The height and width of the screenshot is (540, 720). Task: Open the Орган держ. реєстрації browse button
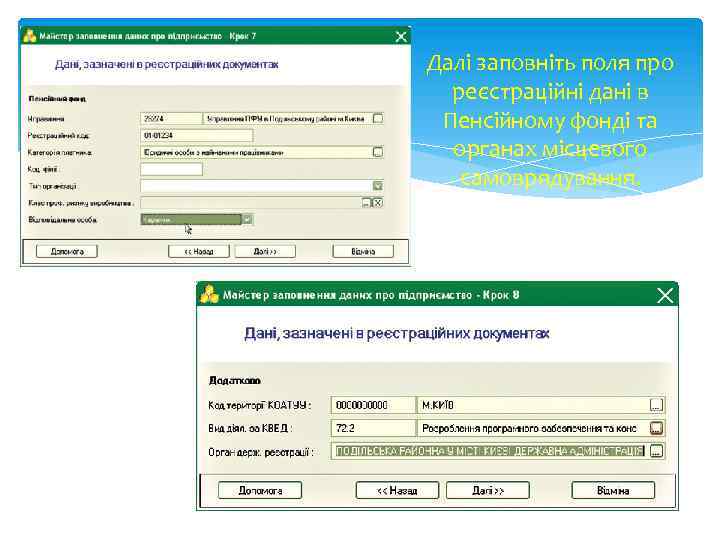click(x=656, y=451)
